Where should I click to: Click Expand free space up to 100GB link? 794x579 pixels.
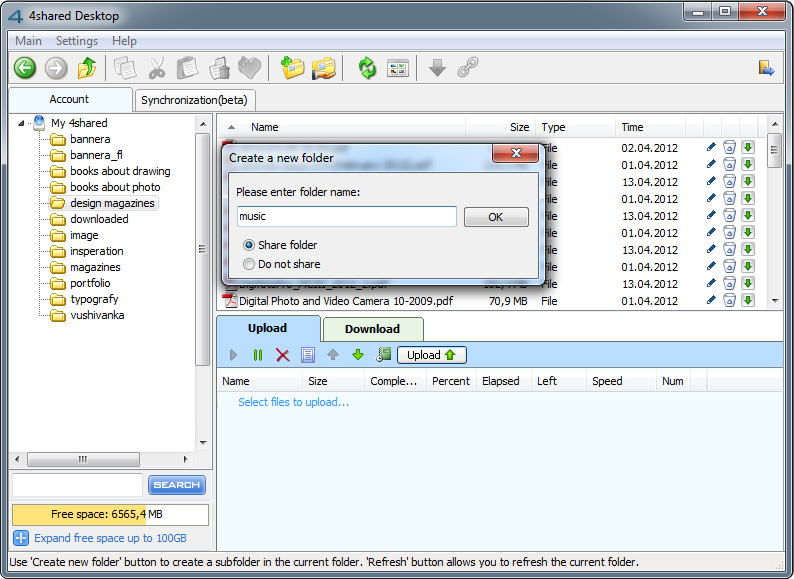pyautogui.click(x=110, y=538)
